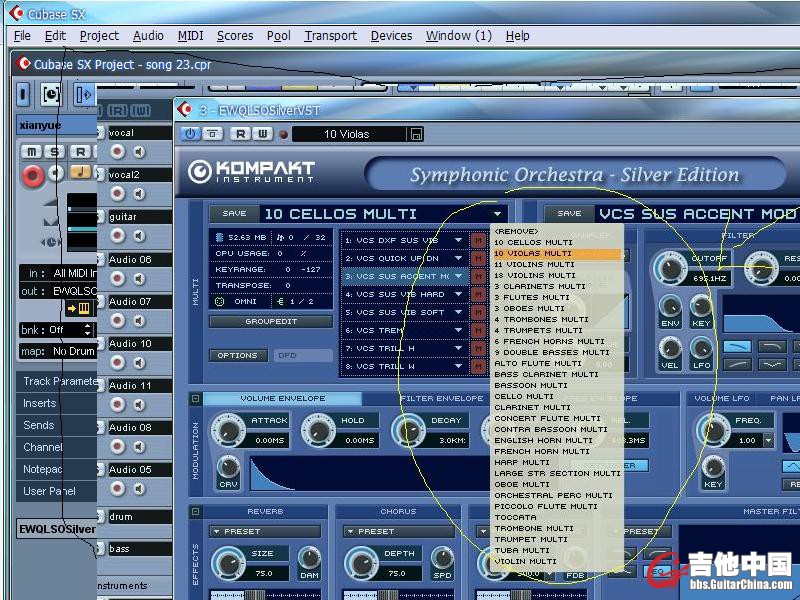Image resolution: width=800 pixels, height=600 pixels.
Task: Click the Attack knob in Volume Envelope
Action: pos(229,431)
